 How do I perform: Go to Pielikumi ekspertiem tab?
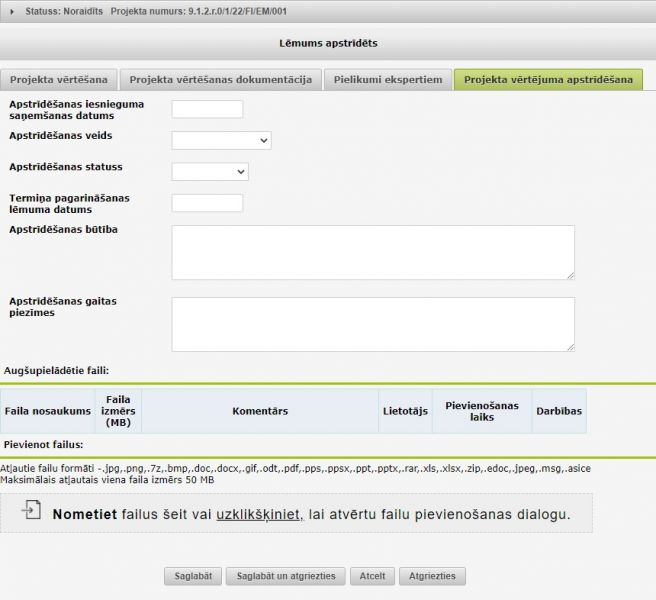click(x=388, y=80)
